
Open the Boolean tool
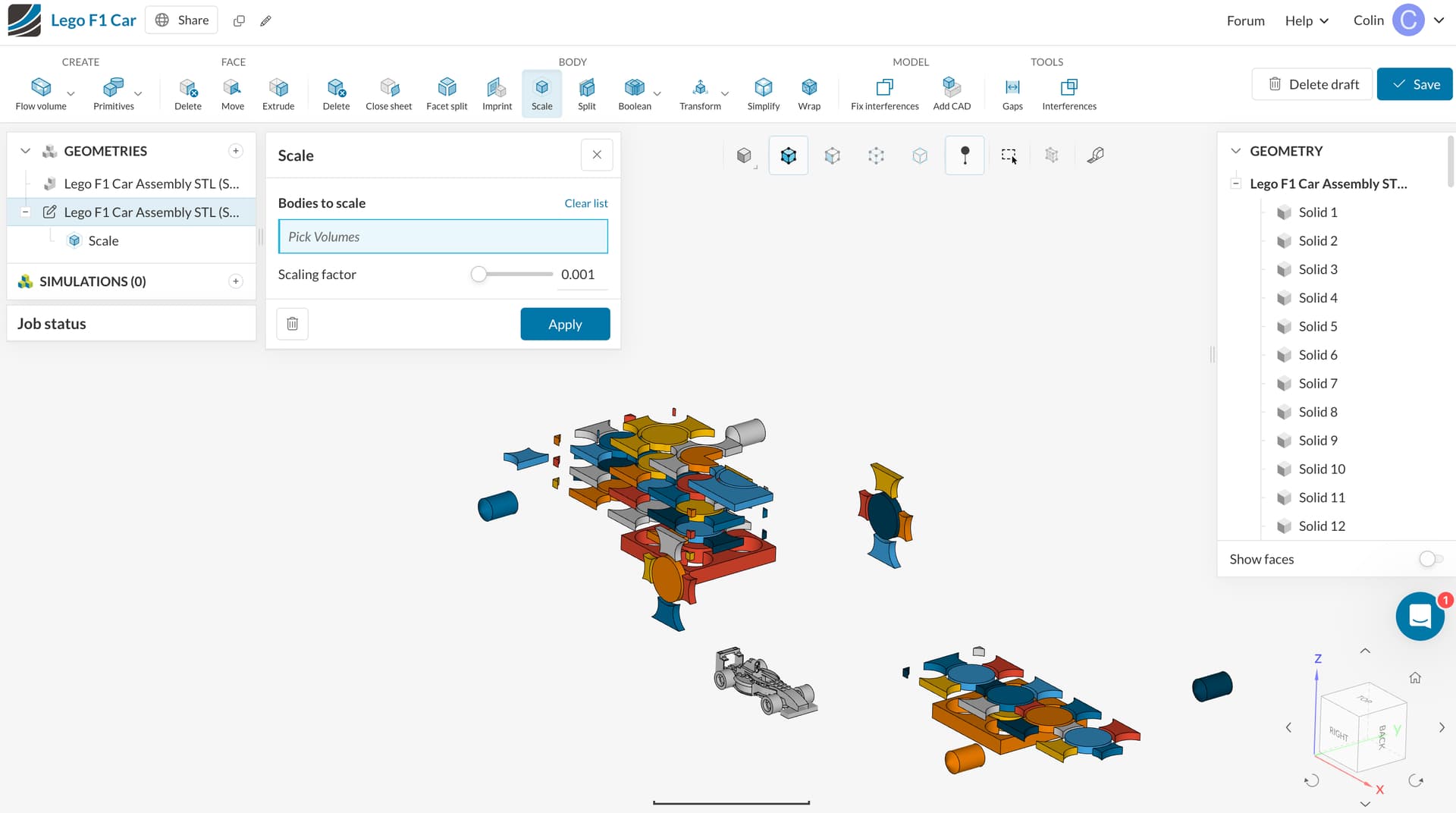[635, 93]
